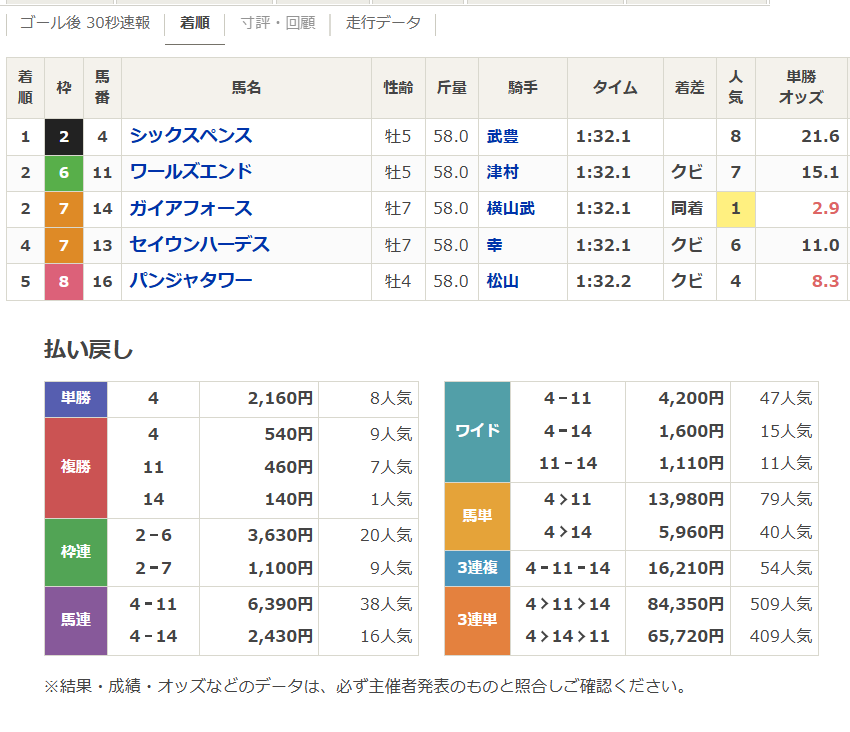Viewport: 850px width, 732px height.
Task: Click the 5,960円 exacta payout
Action: [x=691, y=532]
